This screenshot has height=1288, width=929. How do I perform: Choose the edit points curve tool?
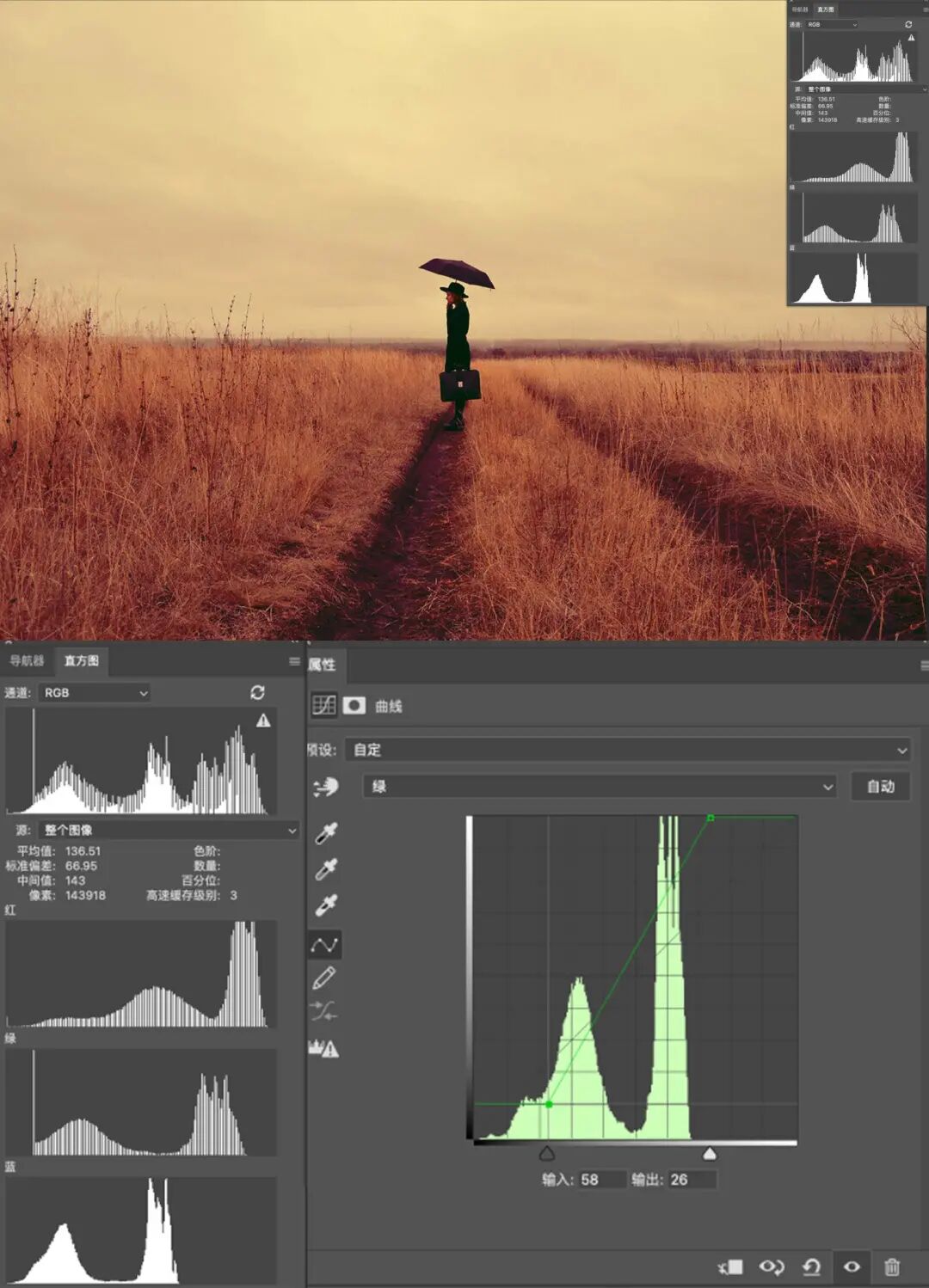[324, 945]
